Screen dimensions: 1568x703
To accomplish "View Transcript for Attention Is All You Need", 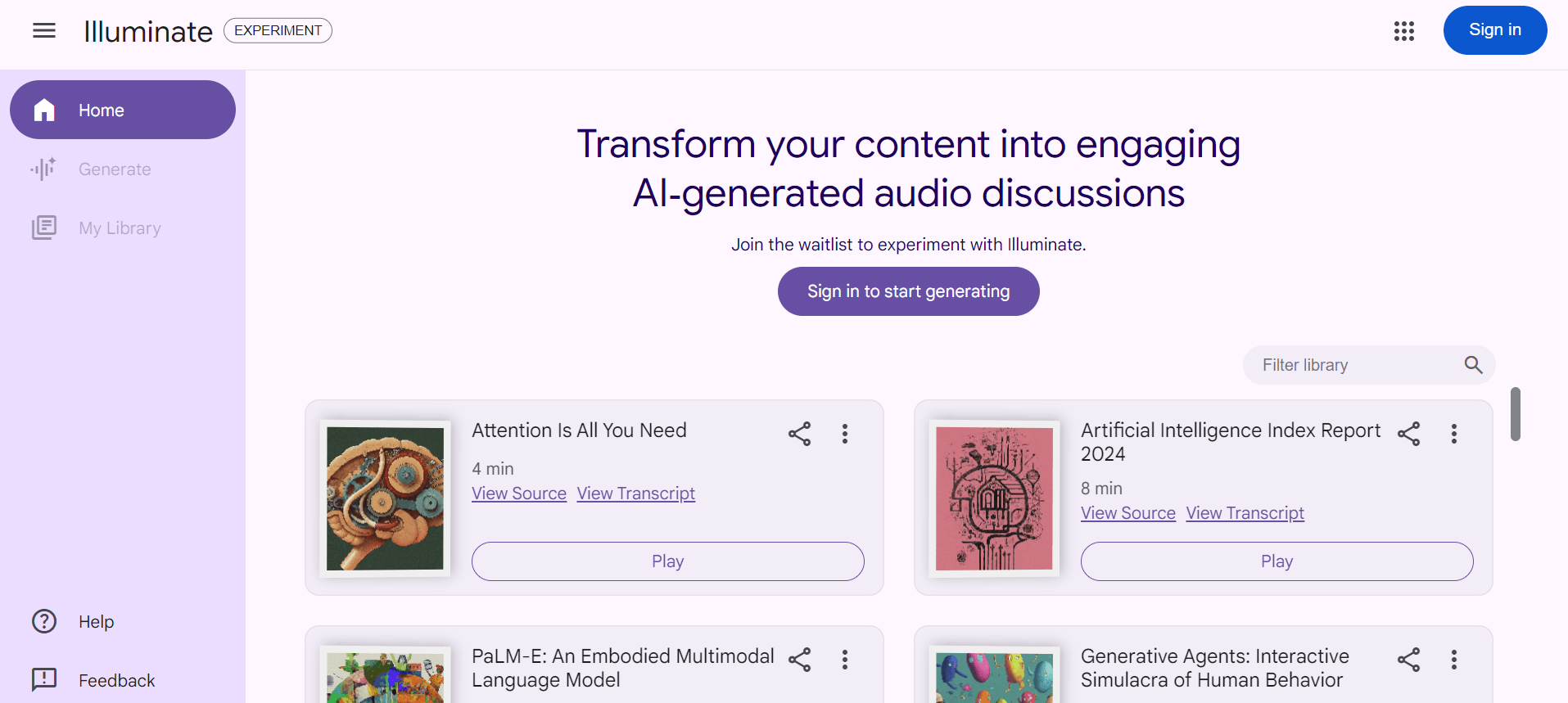I will (x=636, y=493).
